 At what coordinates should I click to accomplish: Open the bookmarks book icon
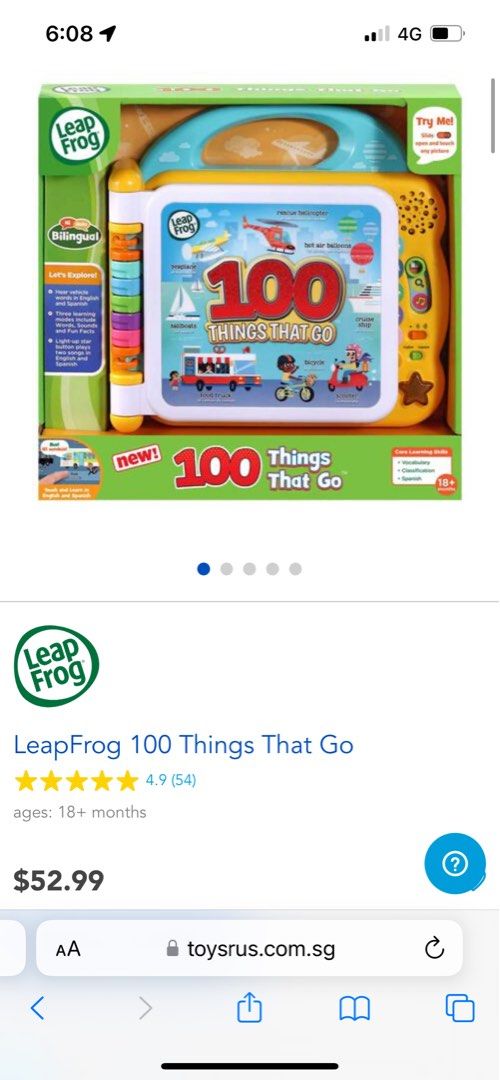(355, 1009)
